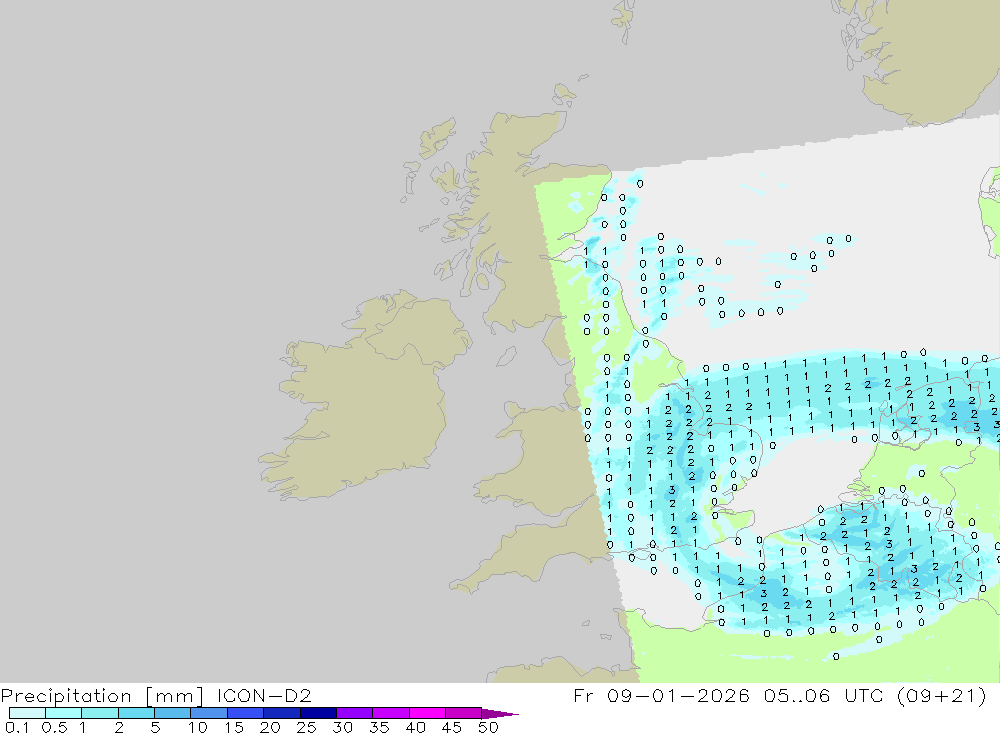
Task: Click the 0.5–1 mm legend color swatch
Action: 64,713
